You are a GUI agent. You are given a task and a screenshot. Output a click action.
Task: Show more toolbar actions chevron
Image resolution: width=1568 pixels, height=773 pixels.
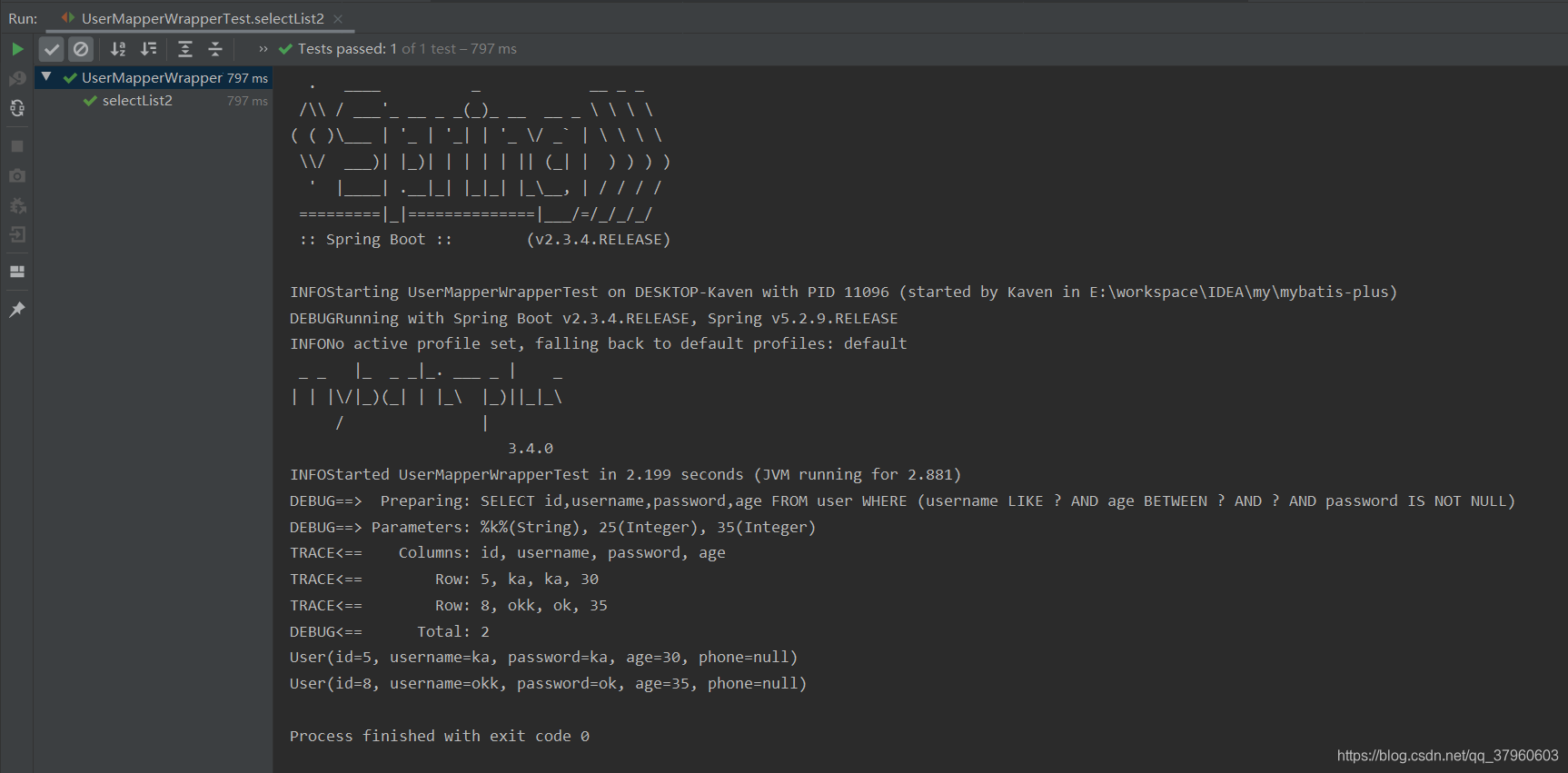pyautogui.click(x=263, y=49)
